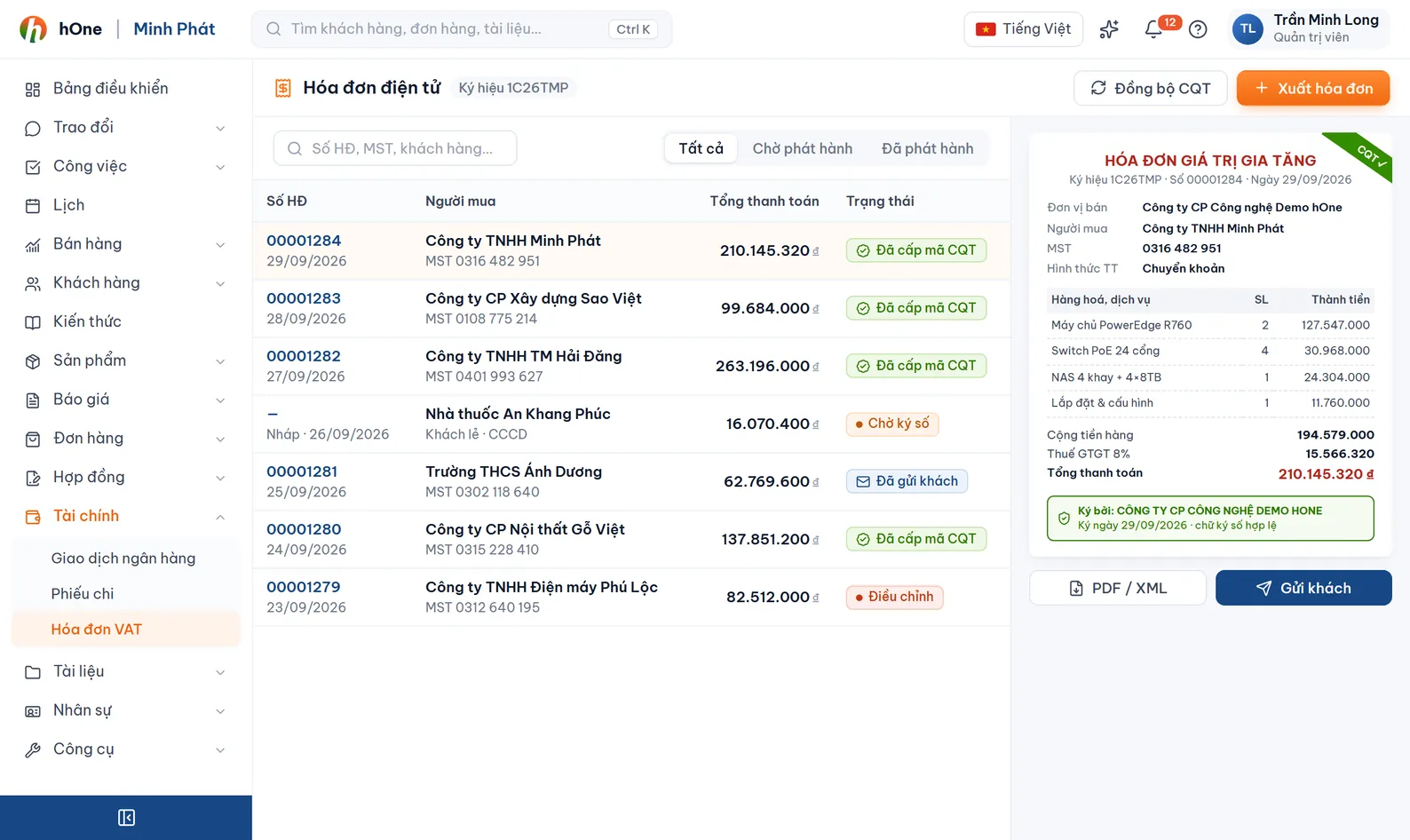Click the TL user avatar
This screenshot has height=840, width=1410.
(x=1248, y=29)
